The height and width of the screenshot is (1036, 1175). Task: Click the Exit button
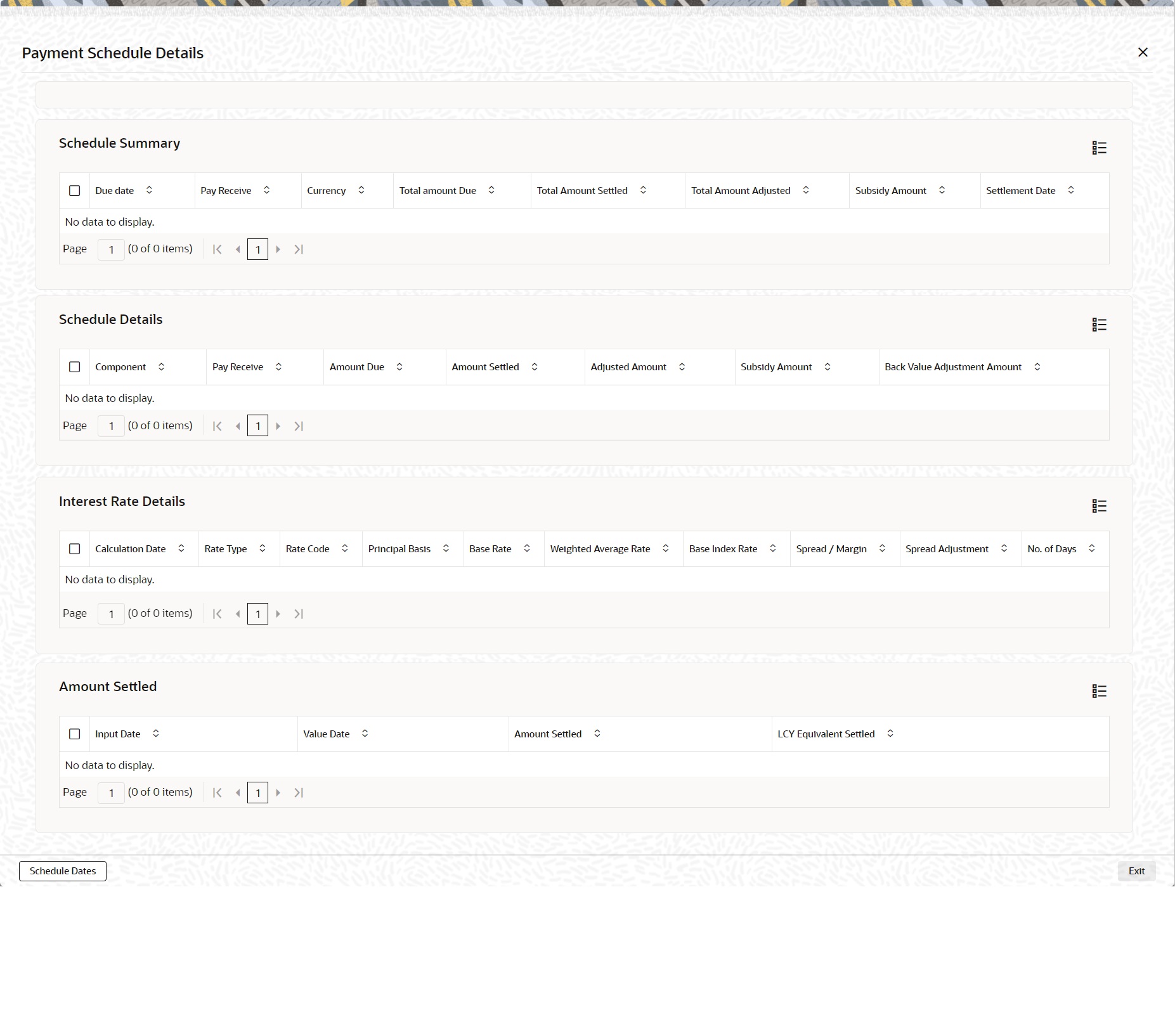(1136, 871)
